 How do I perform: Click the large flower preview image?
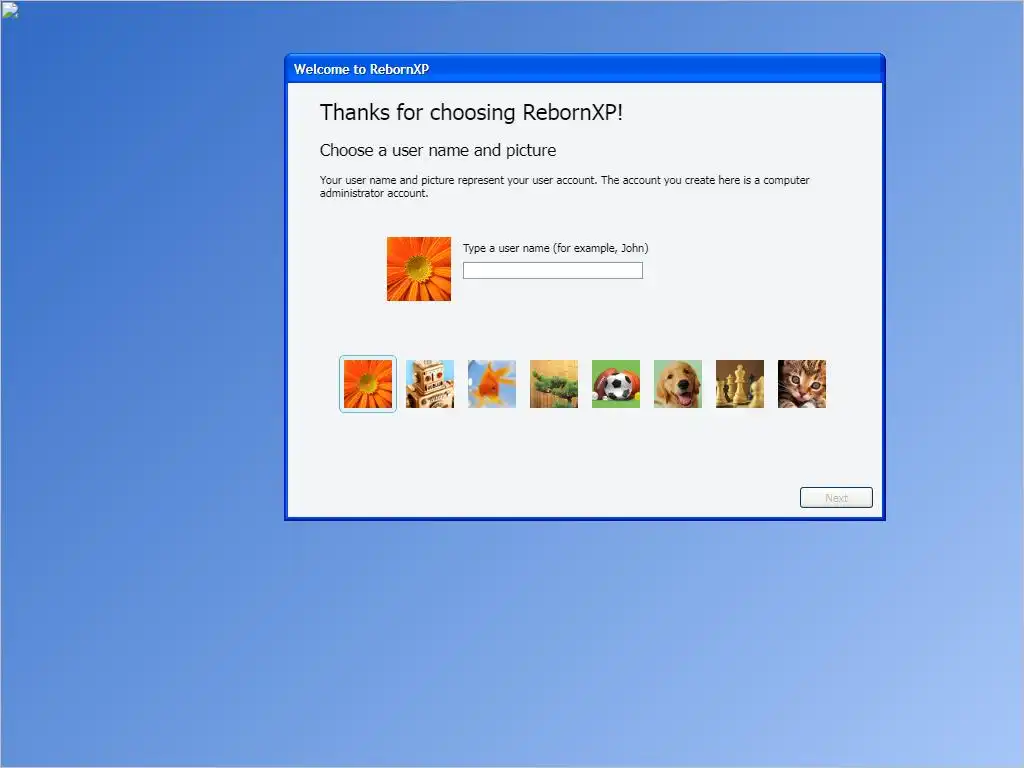(x=419, y=269)
